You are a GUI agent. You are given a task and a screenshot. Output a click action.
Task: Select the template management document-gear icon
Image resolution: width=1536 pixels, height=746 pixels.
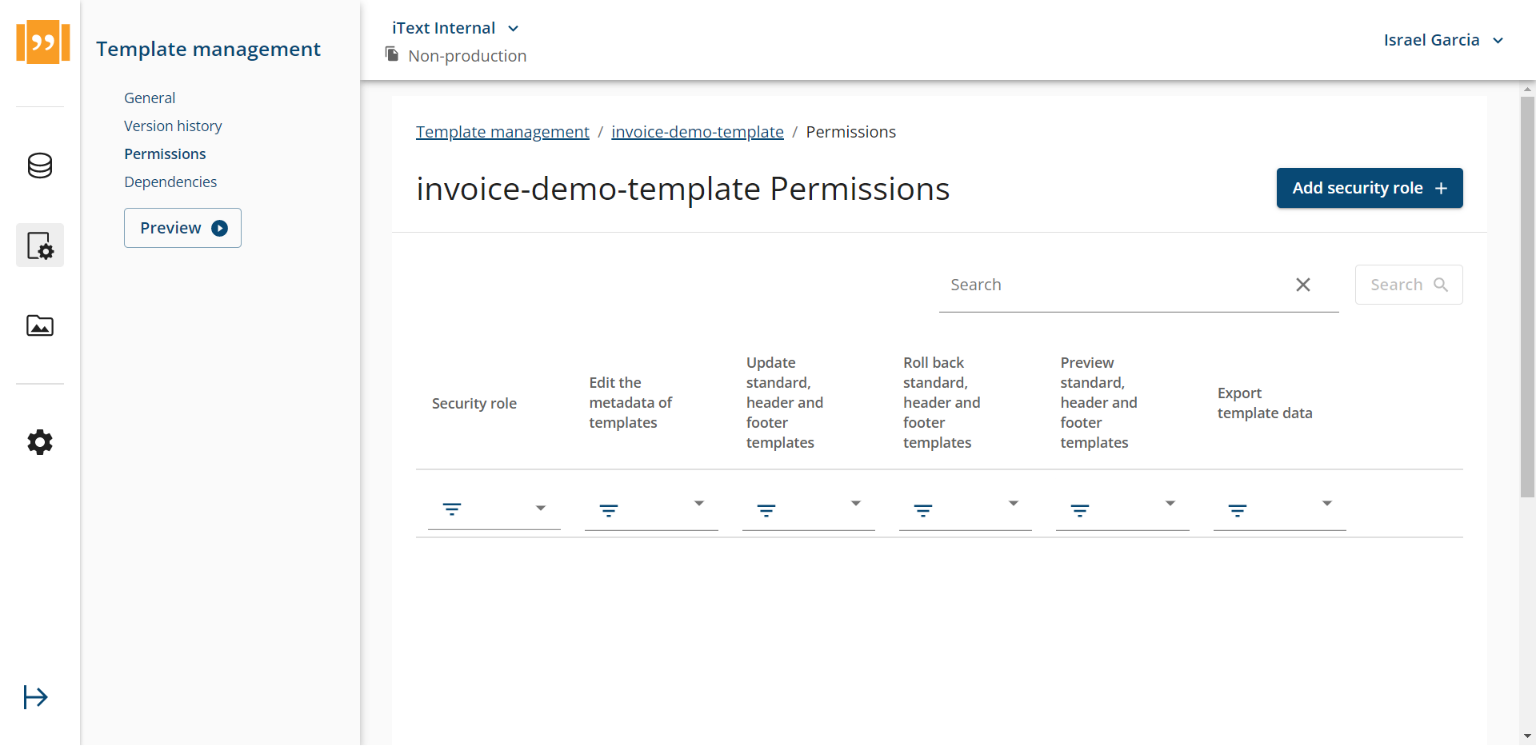coord(40,245)
